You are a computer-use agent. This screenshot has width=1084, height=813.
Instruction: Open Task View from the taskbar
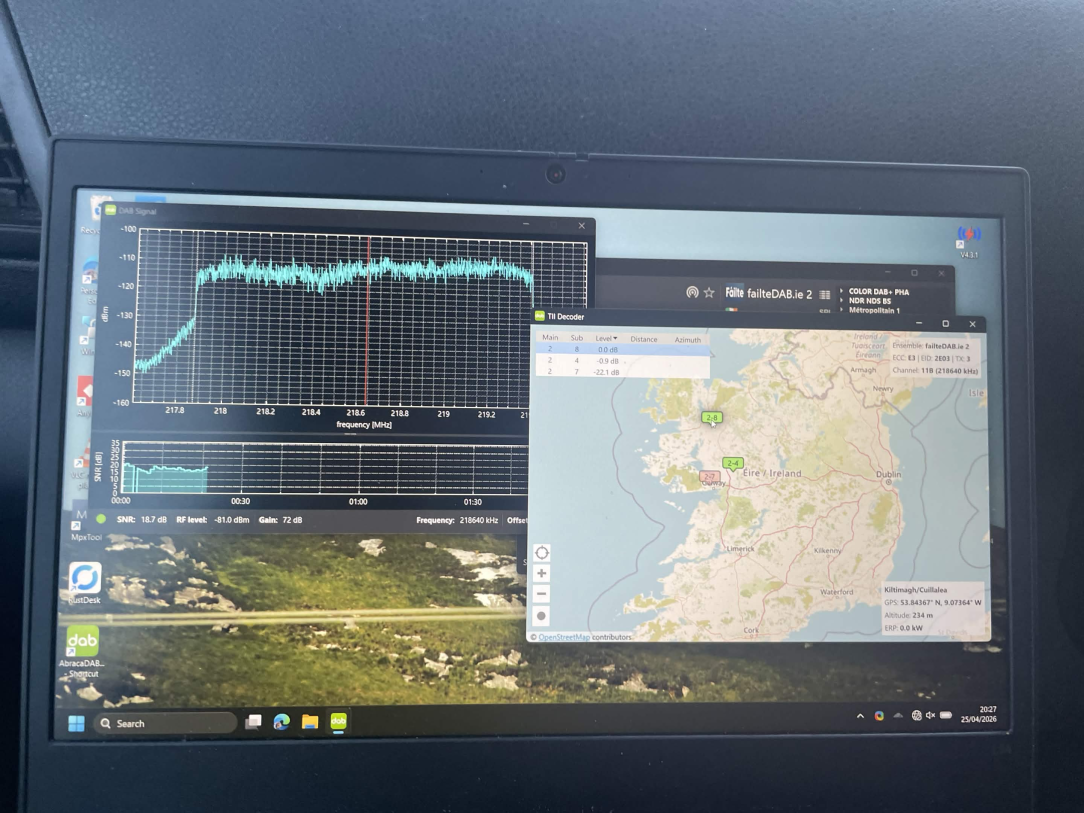254,722
